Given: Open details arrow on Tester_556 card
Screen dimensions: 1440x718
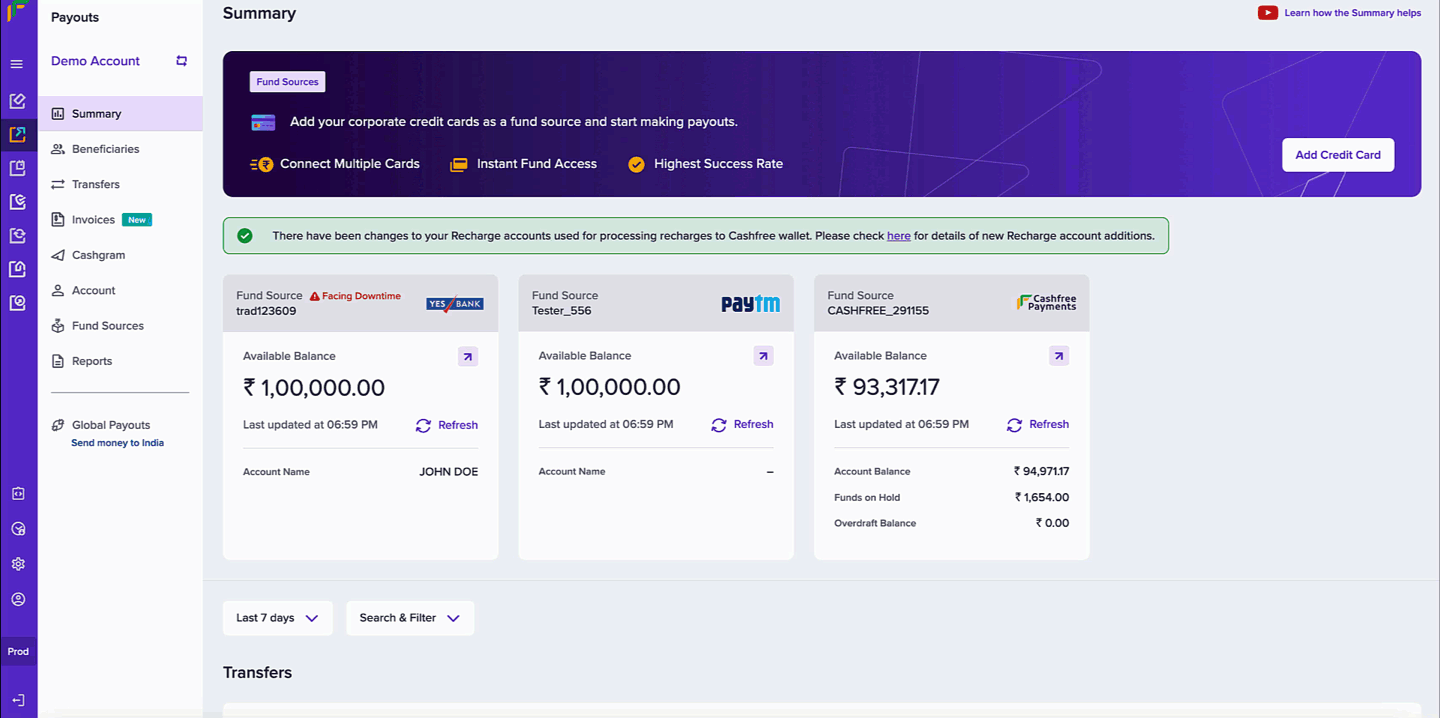Looking at the screenshot, I should click(x=764, y=356).
